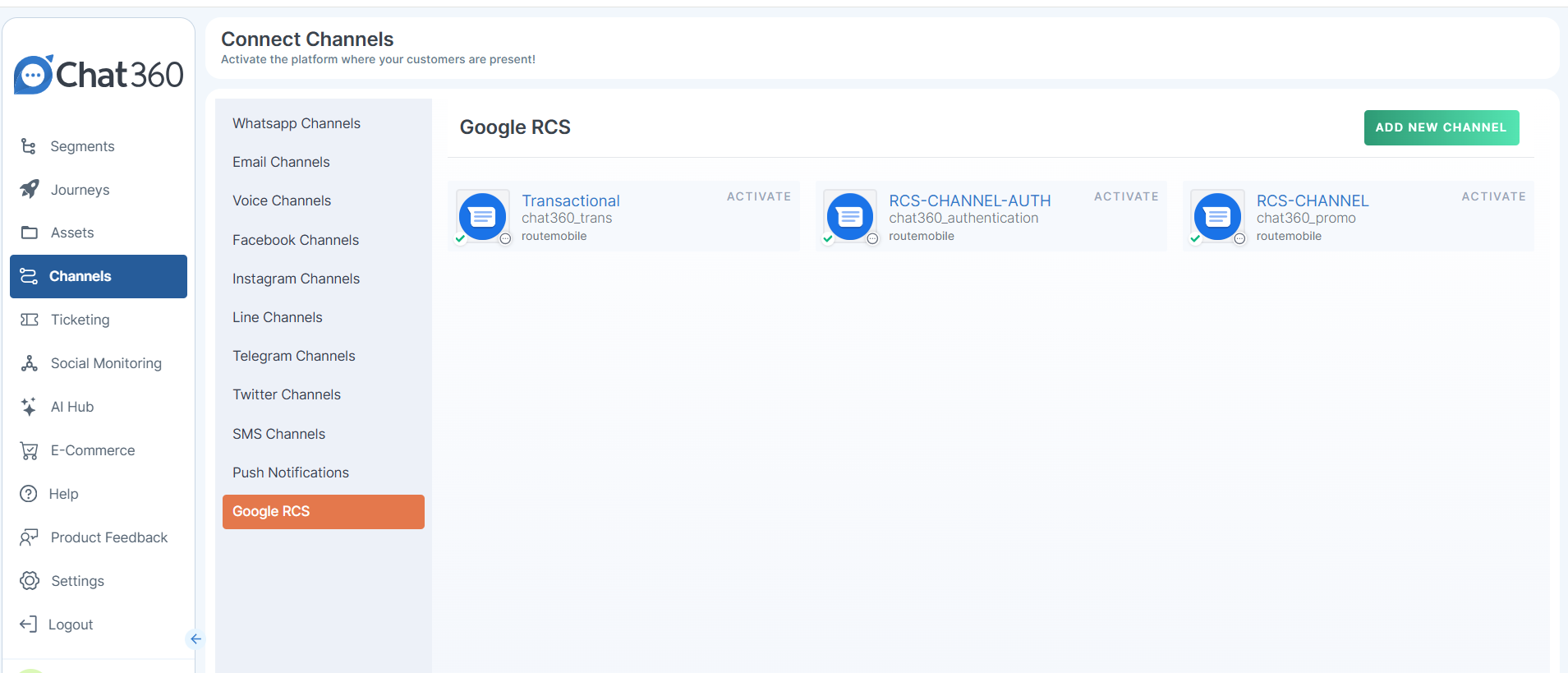This screenshot has width=1568, height=673.
Task: Open the RCS-CHANNEL-AUTH channel link
Action: pos(970,201)
